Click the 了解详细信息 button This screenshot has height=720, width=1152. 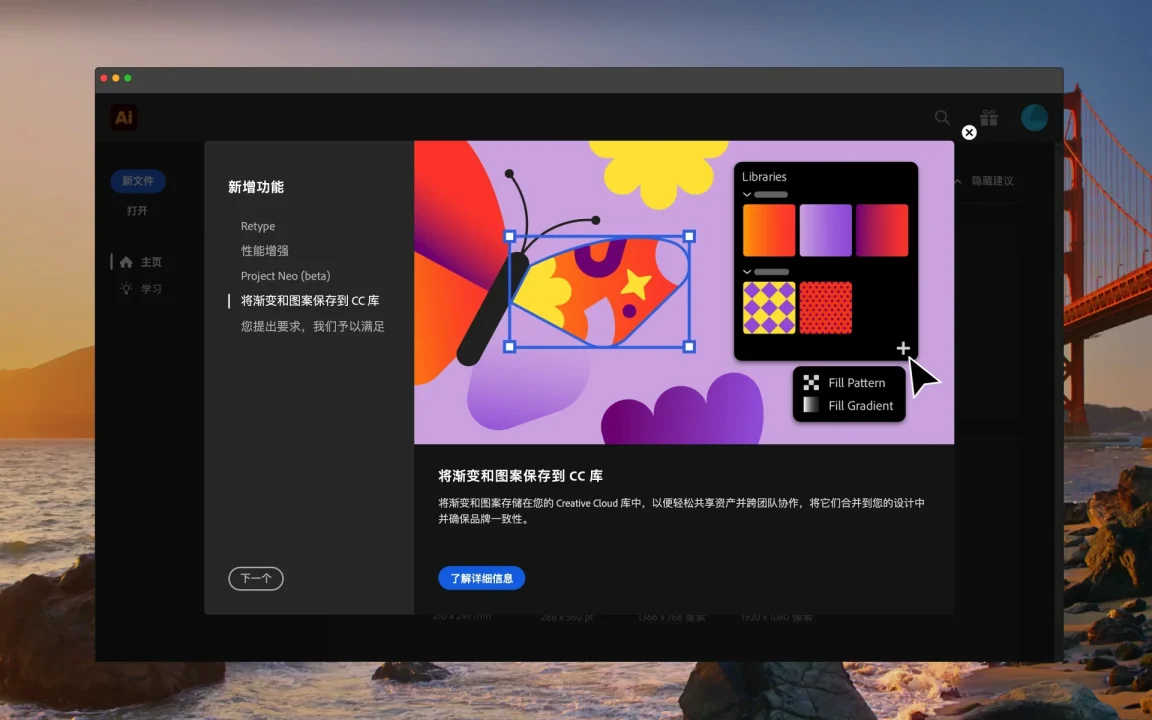tap(482, 578)
